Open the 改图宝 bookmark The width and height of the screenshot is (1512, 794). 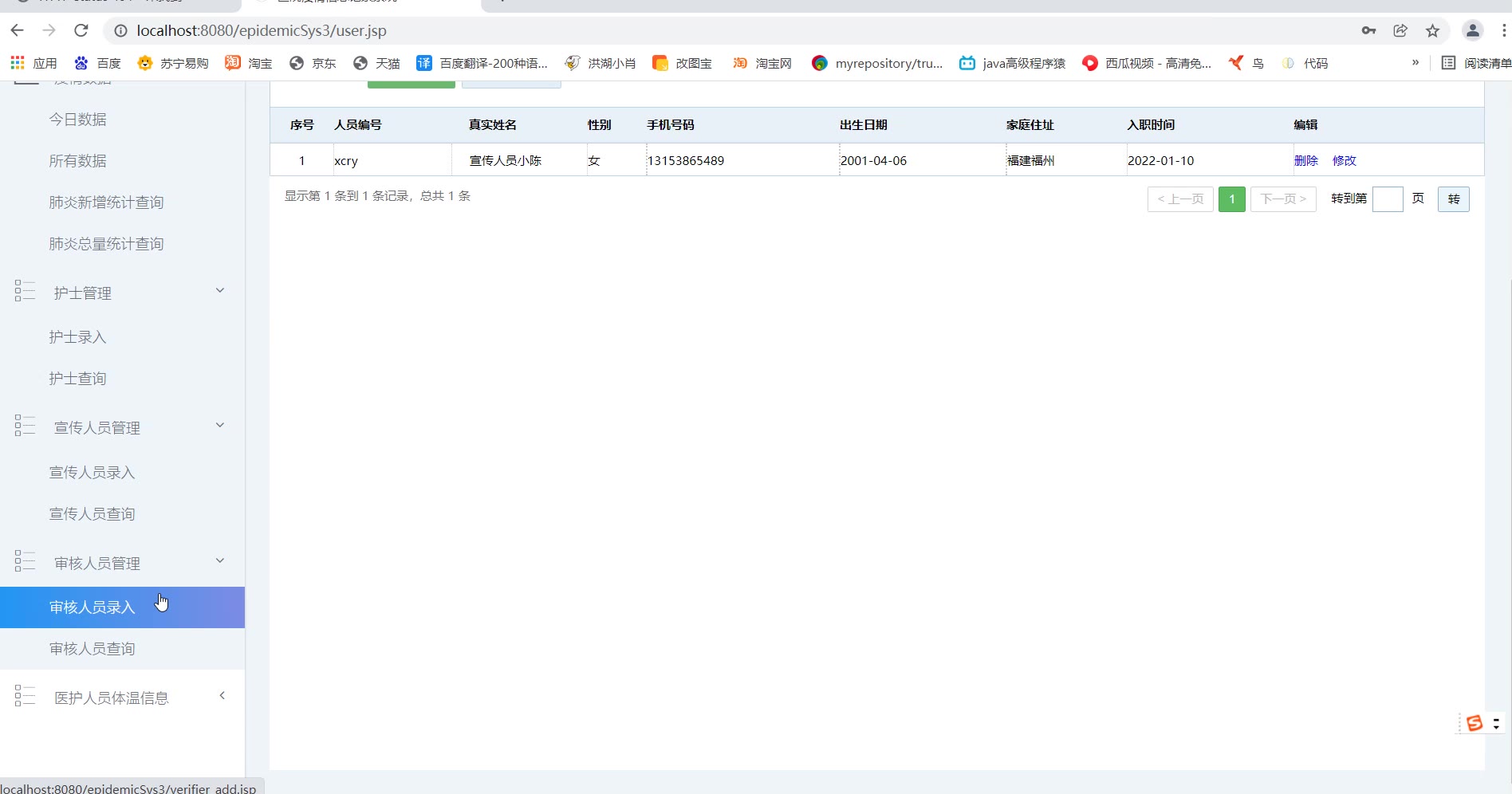[x=682, y=63]
